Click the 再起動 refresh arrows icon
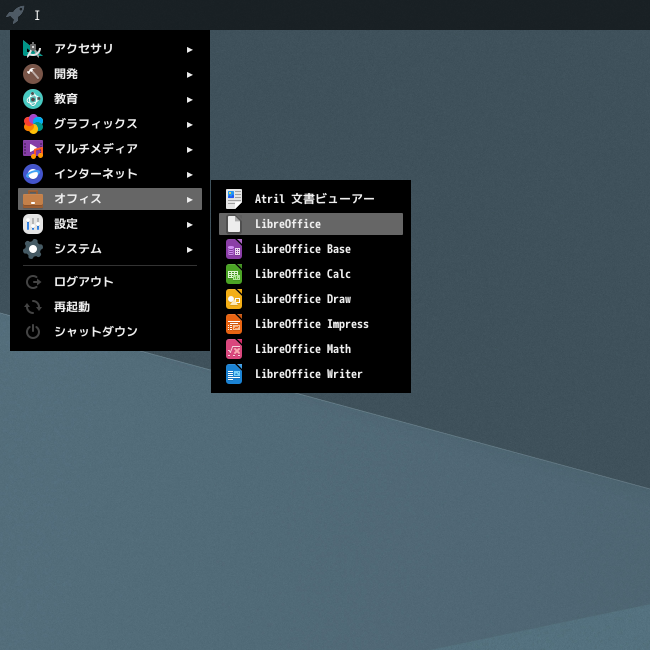The width and height of the screenshot is (650, 650). pyautogui.click(x=33, y=307)
